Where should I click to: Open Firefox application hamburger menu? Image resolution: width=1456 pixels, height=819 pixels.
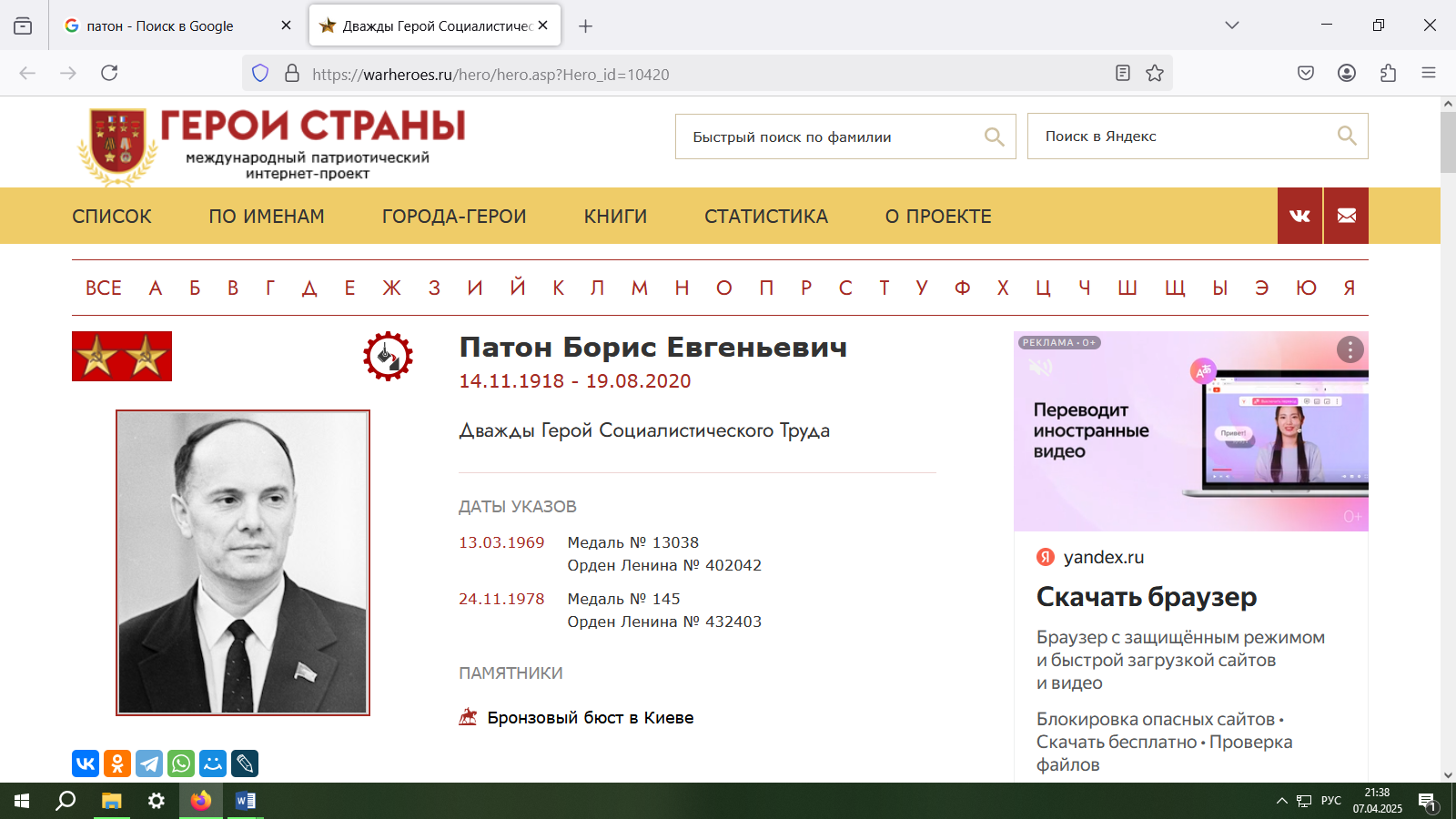[x=1429, y=74]
